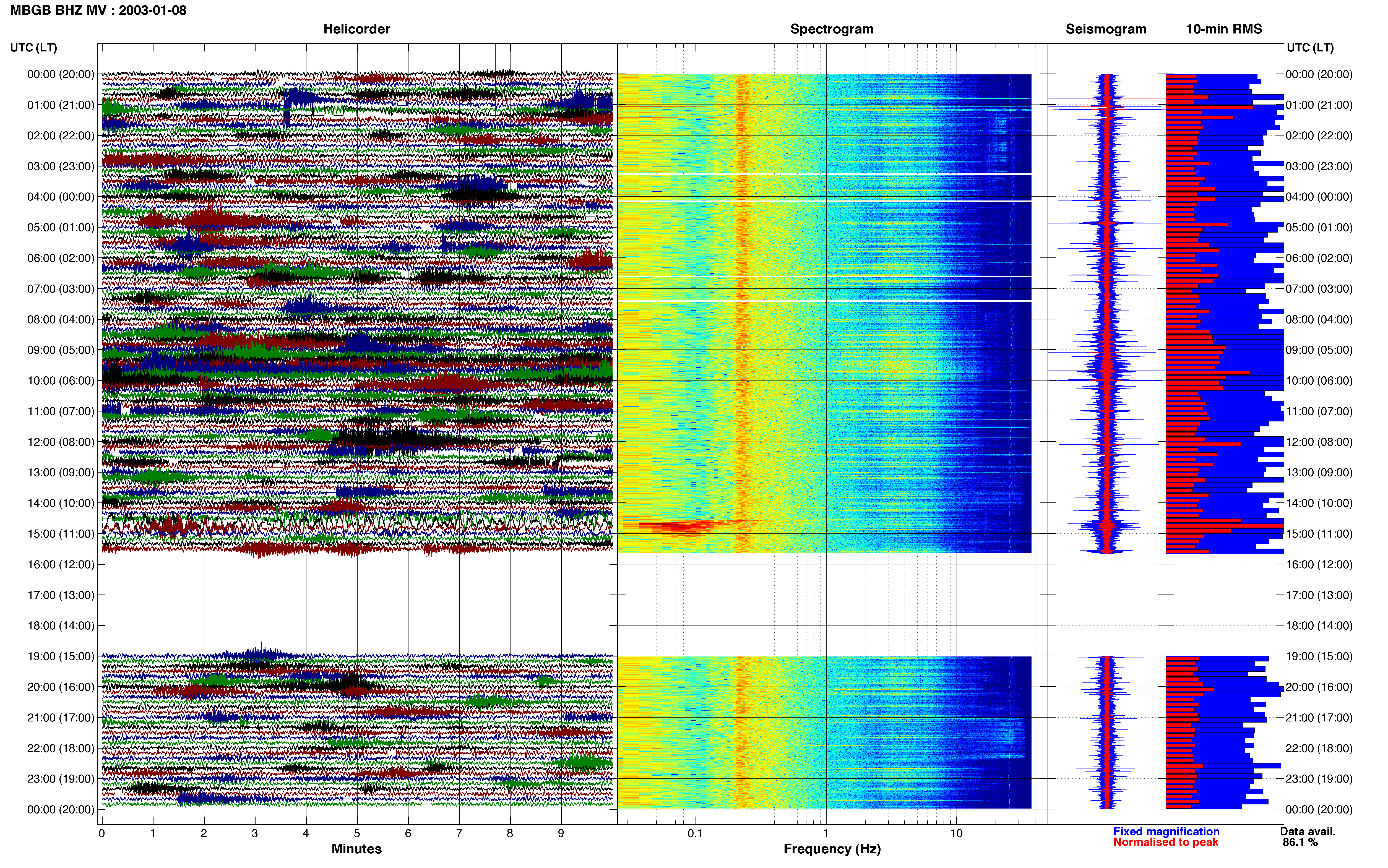Viewport: 1388px width, 868px height.
Task: Click left time label '13:00 (09:00)'
Action: click(x=61, y=473)
